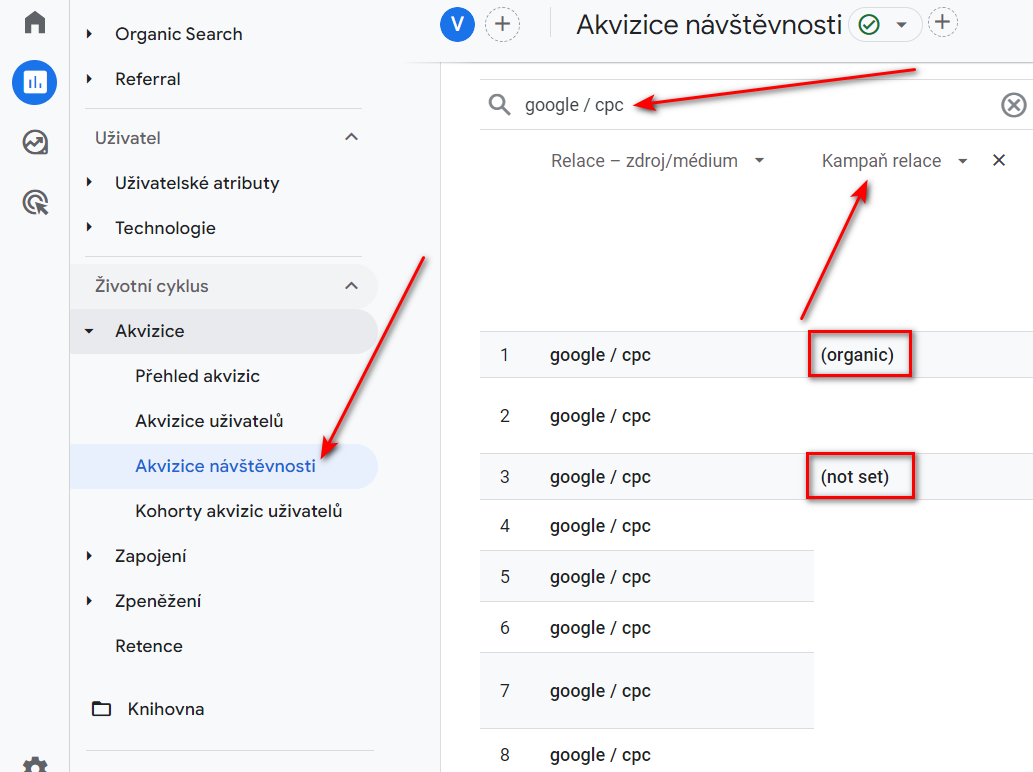Open Přehled akvizic report
The image size is (1033, 772).
click(x=197, y=376)
